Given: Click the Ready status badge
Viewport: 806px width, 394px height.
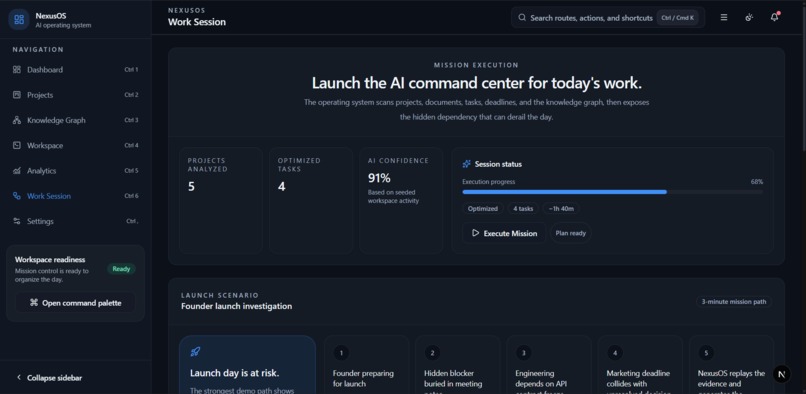Looking at the screenshot, I should (121, 268).
